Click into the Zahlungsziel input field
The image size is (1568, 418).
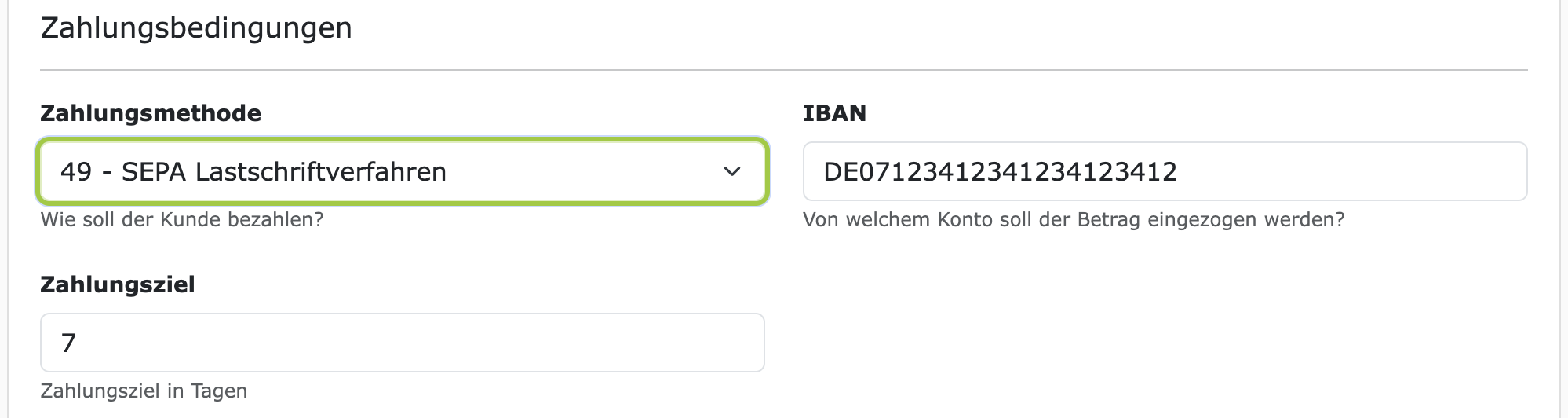pyautogui.click(x=402, y=343)
